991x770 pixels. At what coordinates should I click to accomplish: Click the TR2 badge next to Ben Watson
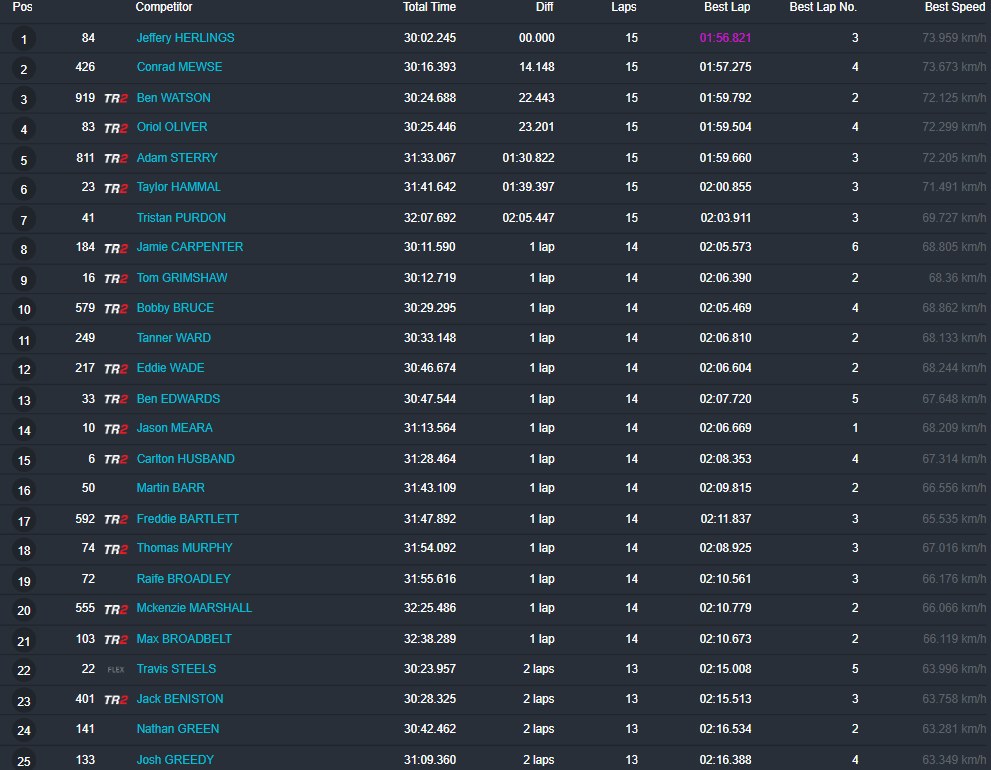(116, 97)
